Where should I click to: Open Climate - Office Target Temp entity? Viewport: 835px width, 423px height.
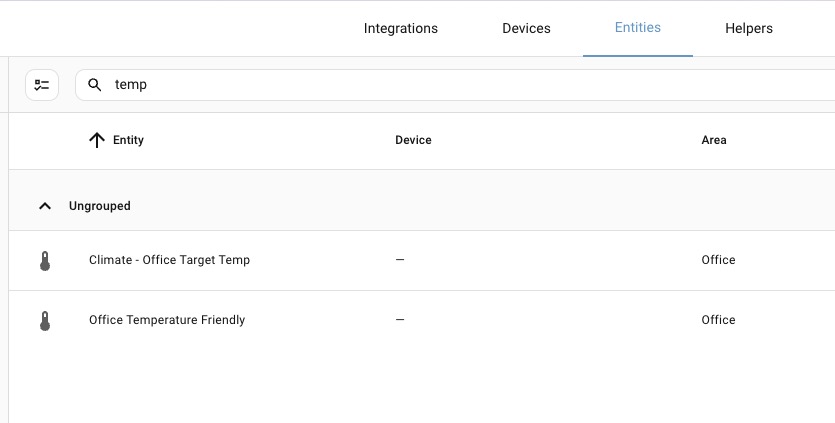[x=169, y=260]
